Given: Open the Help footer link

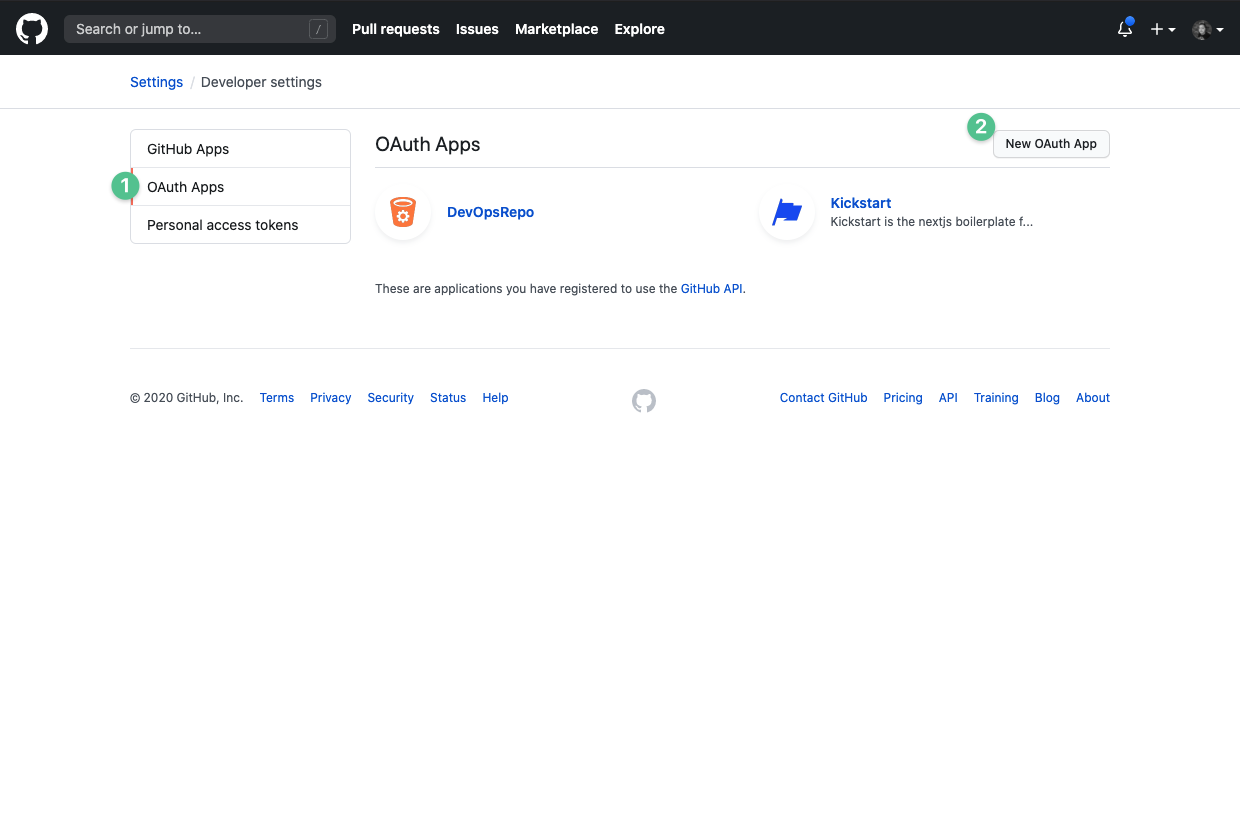Looking at the screenshot, I should click(x=495, y=398).
